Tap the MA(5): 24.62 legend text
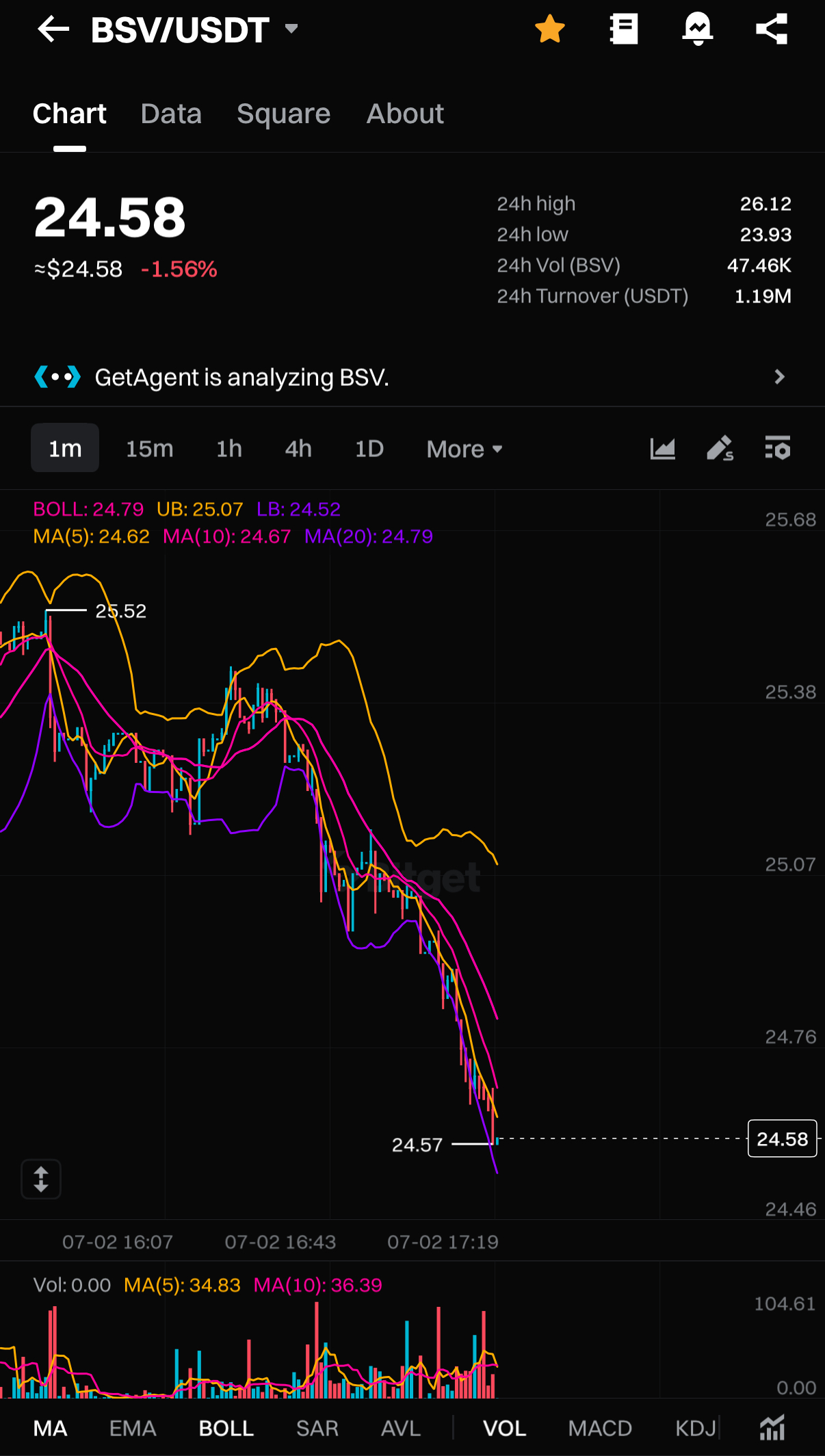The height and width of the screenshot is (1456, 825). 92,536
